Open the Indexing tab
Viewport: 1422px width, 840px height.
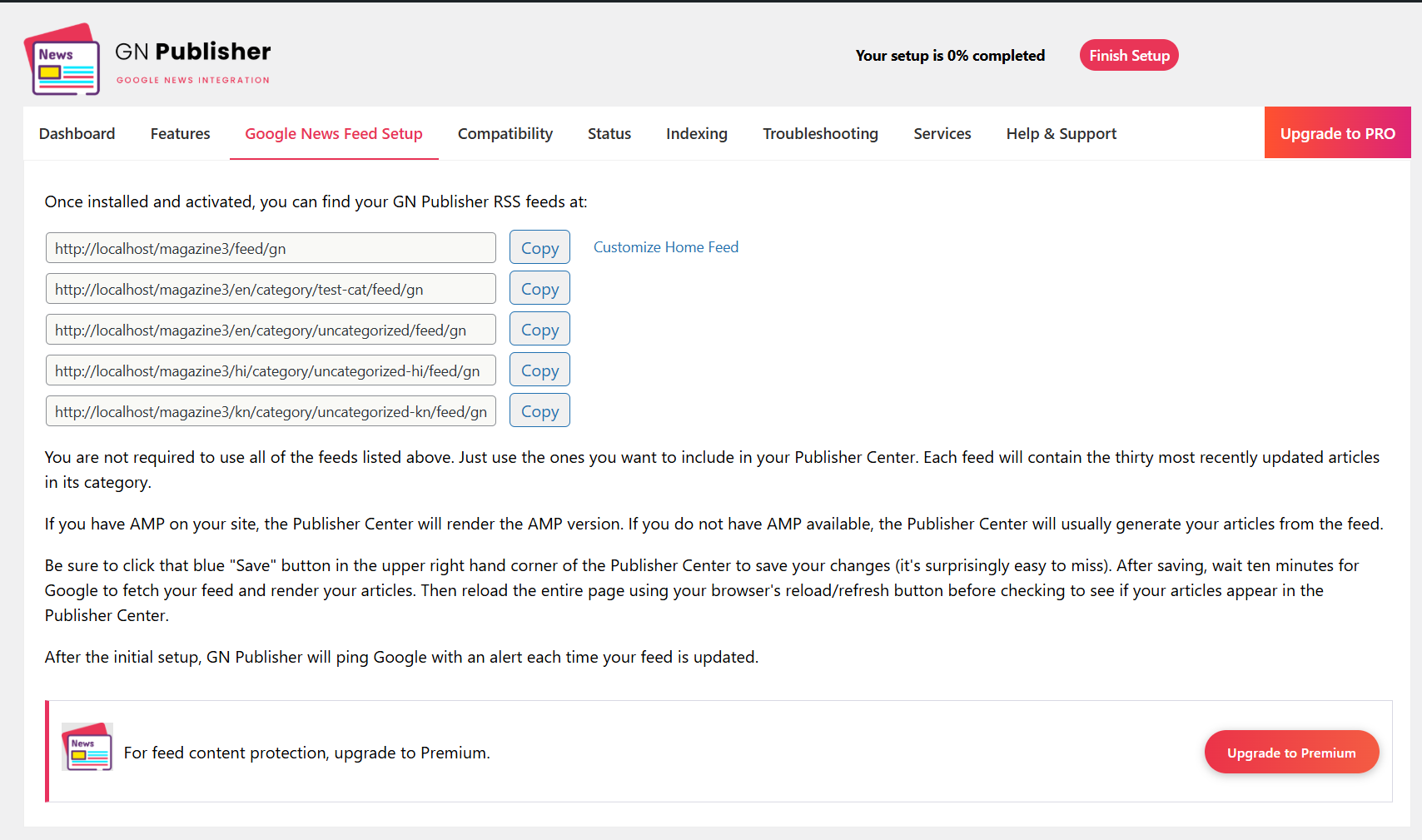coord(696,133)
